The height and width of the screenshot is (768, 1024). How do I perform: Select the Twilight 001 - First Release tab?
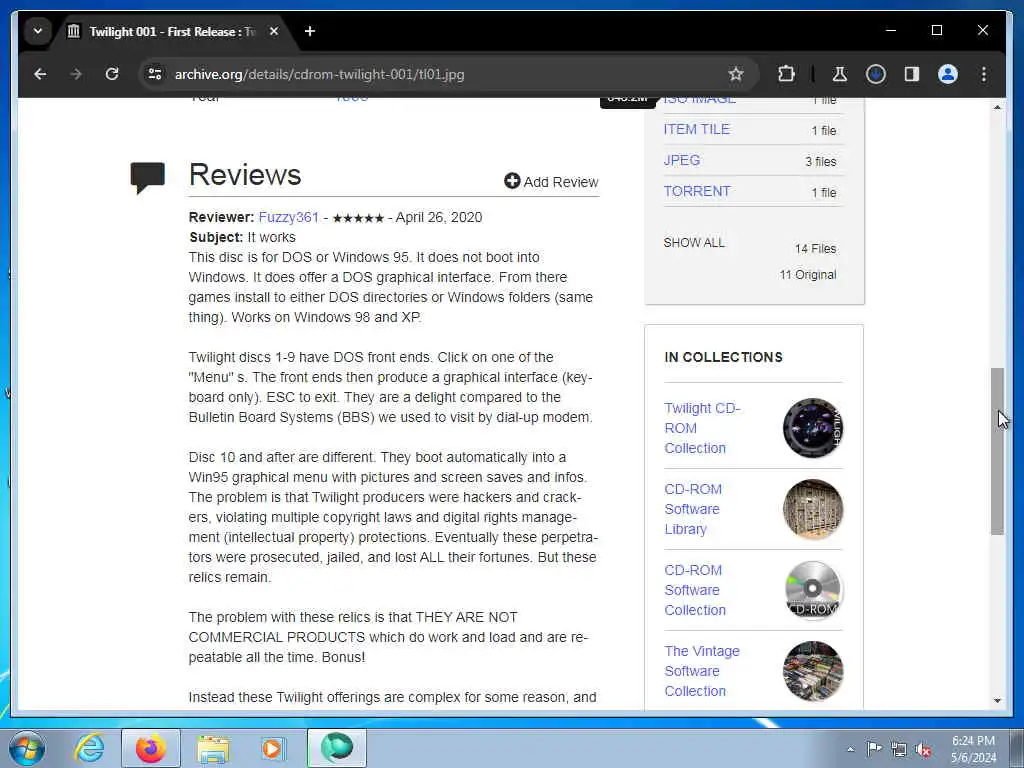pyautogui.click(x=173, y=31)
